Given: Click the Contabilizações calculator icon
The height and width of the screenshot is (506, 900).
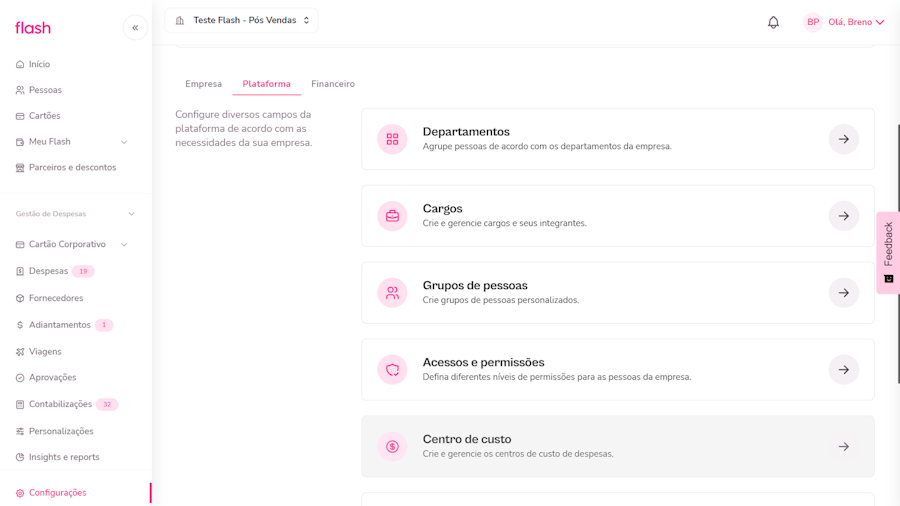Looking at the screenshot, I should click(x=20, y=404).
